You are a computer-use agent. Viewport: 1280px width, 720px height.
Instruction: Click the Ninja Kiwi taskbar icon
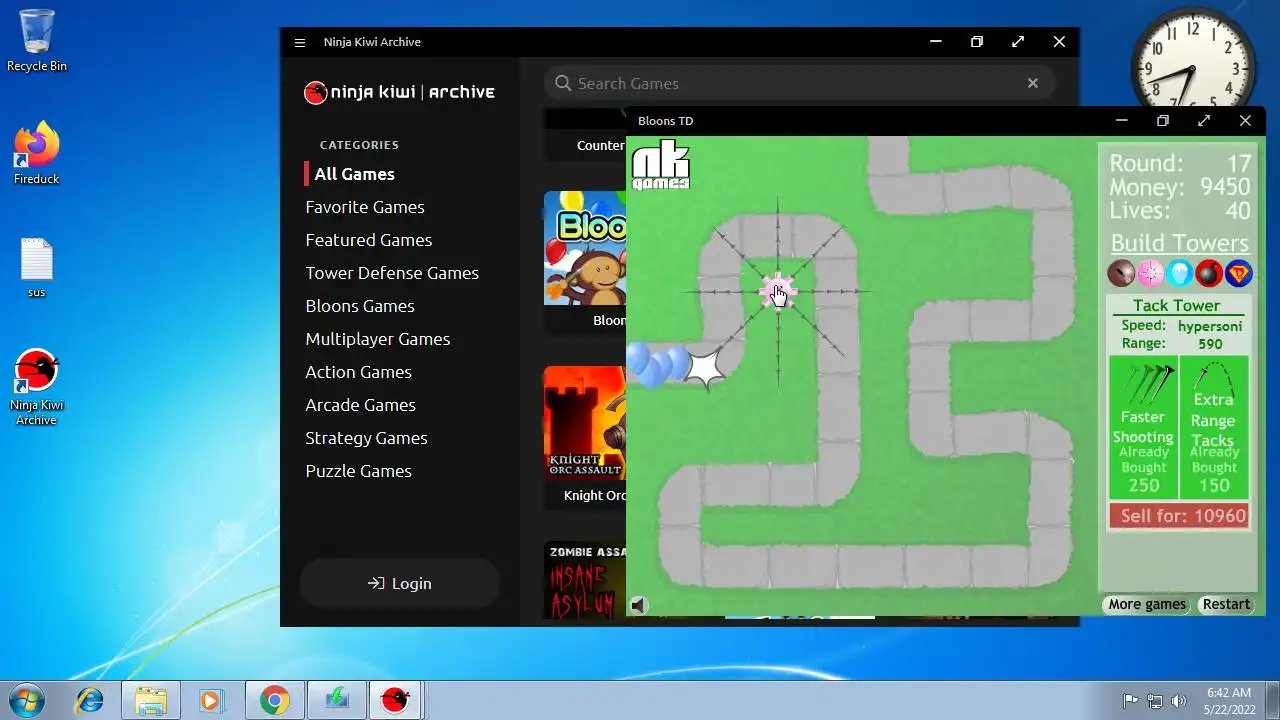[395, 700]
